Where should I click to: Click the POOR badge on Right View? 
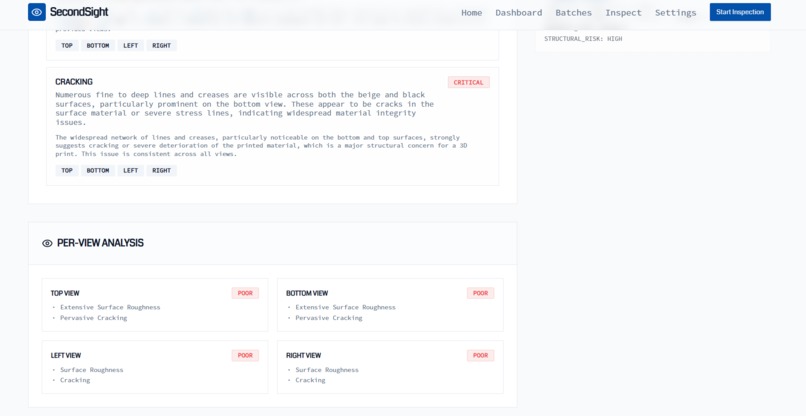click(x=481, y=355)
